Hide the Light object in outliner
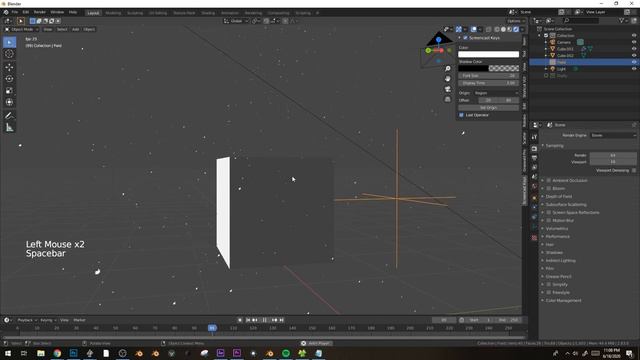640x360 pixels. tap(634, 69)
